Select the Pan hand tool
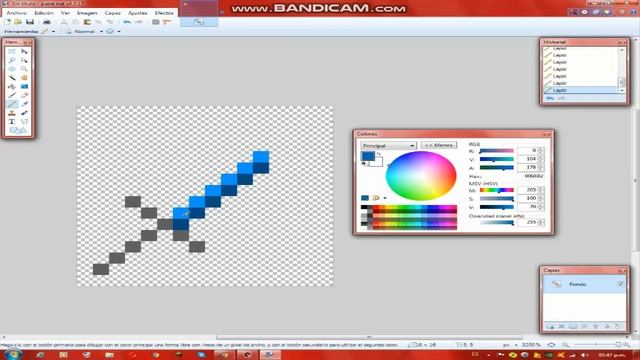The width and height of the screenshot is (640, 360). pyautogui.click(x=24, y=78)
